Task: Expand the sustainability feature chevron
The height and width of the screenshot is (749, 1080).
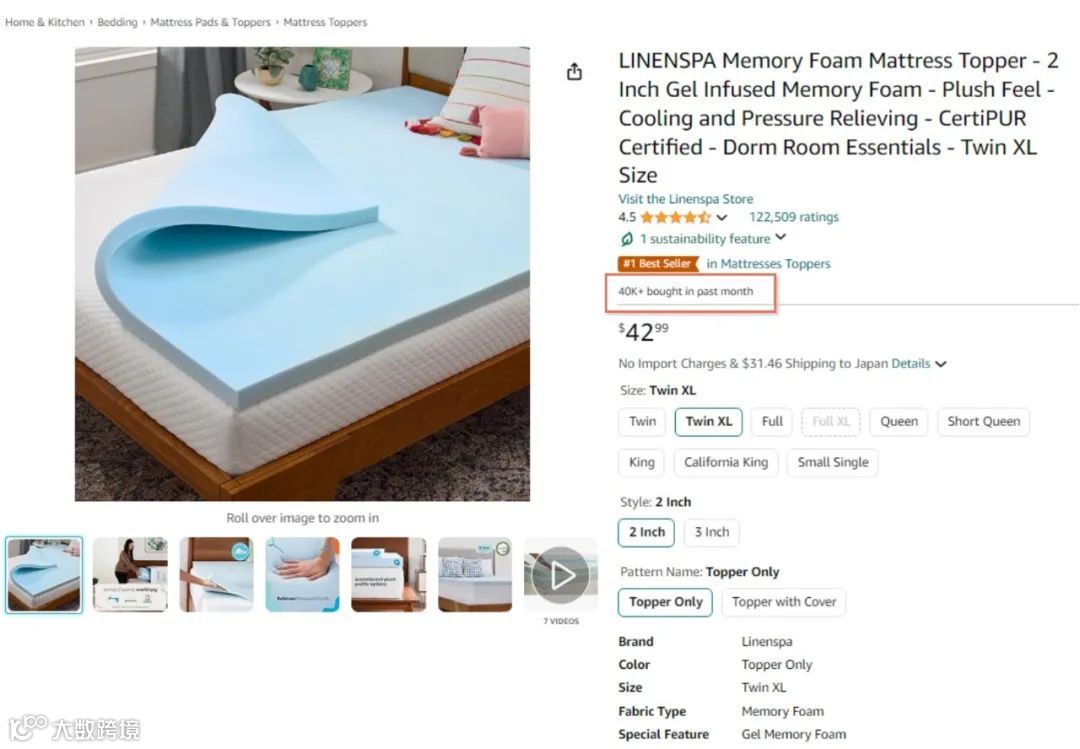Action: tap(780, 238)
